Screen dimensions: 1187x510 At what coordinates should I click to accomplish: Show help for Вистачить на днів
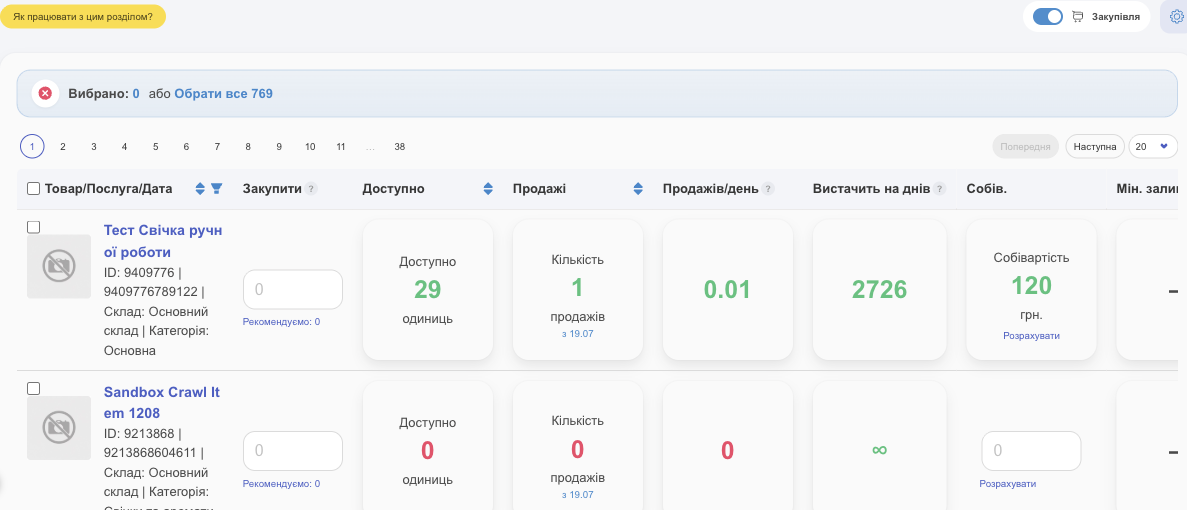point(940,189)
